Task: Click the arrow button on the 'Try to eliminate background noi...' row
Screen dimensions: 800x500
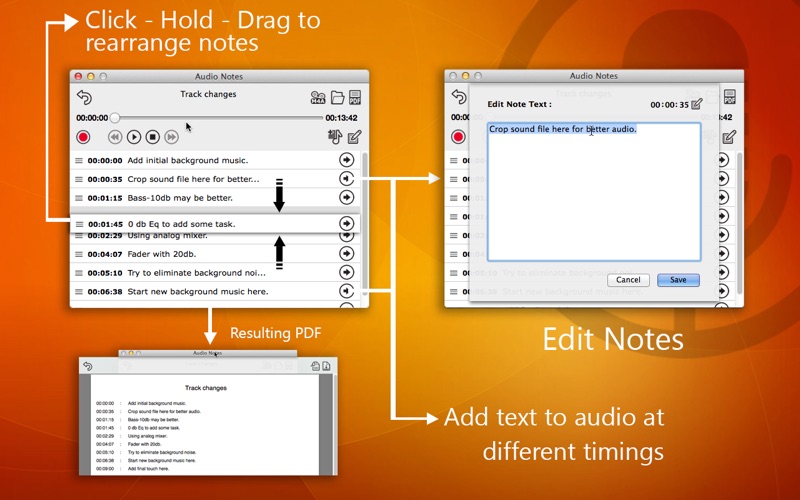Action: click(346, 272)
